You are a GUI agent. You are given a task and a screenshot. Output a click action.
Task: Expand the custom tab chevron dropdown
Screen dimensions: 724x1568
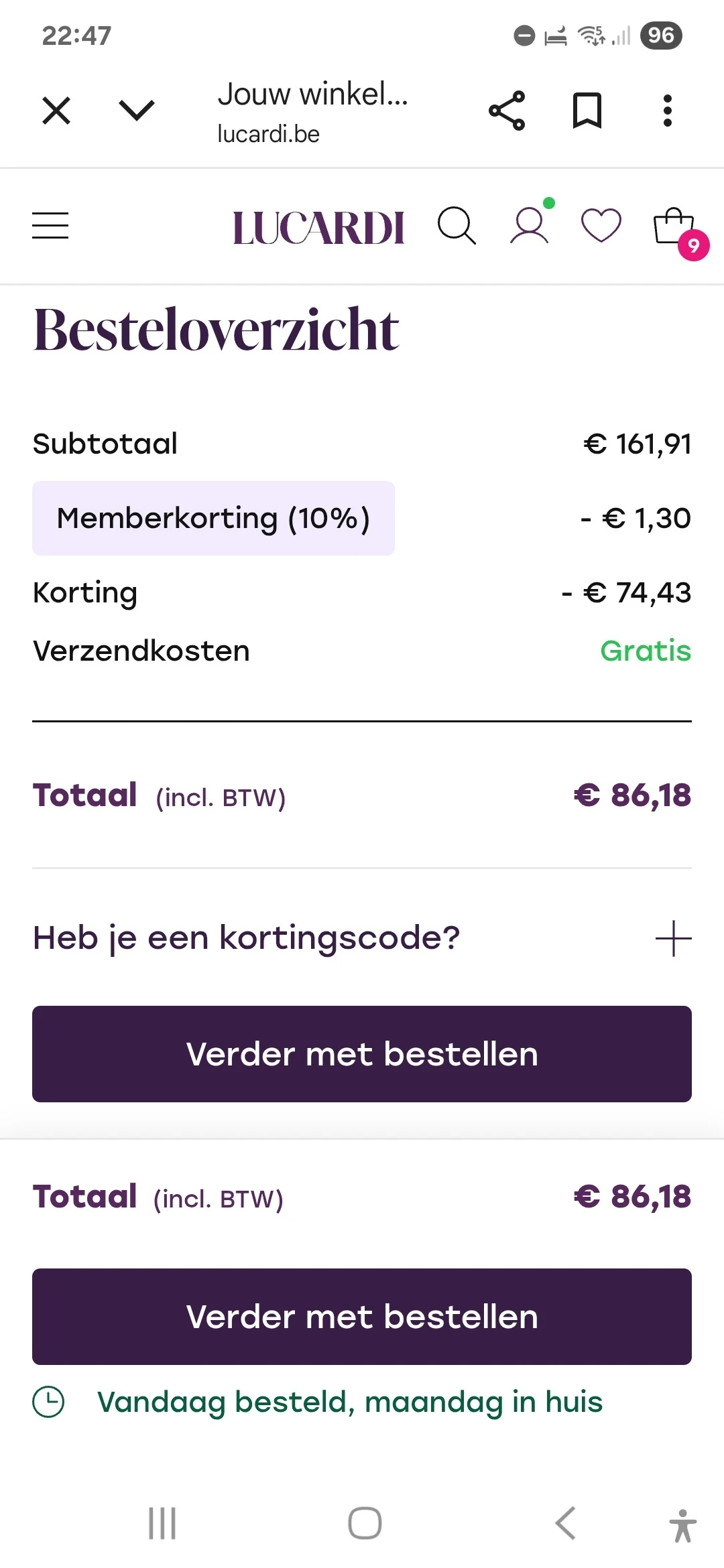coord(136,111)
